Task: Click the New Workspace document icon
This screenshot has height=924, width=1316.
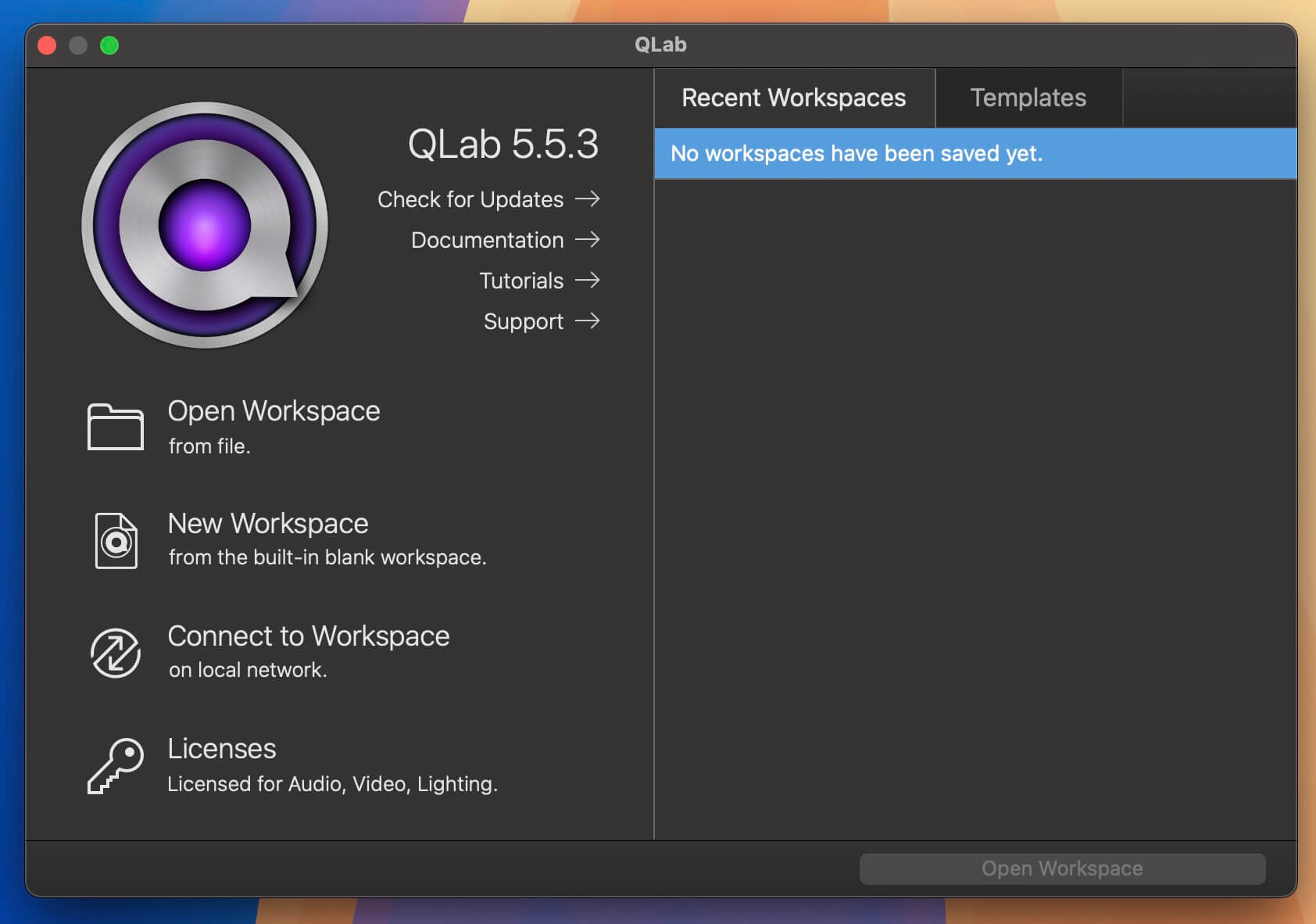Action: pos(116,540)
